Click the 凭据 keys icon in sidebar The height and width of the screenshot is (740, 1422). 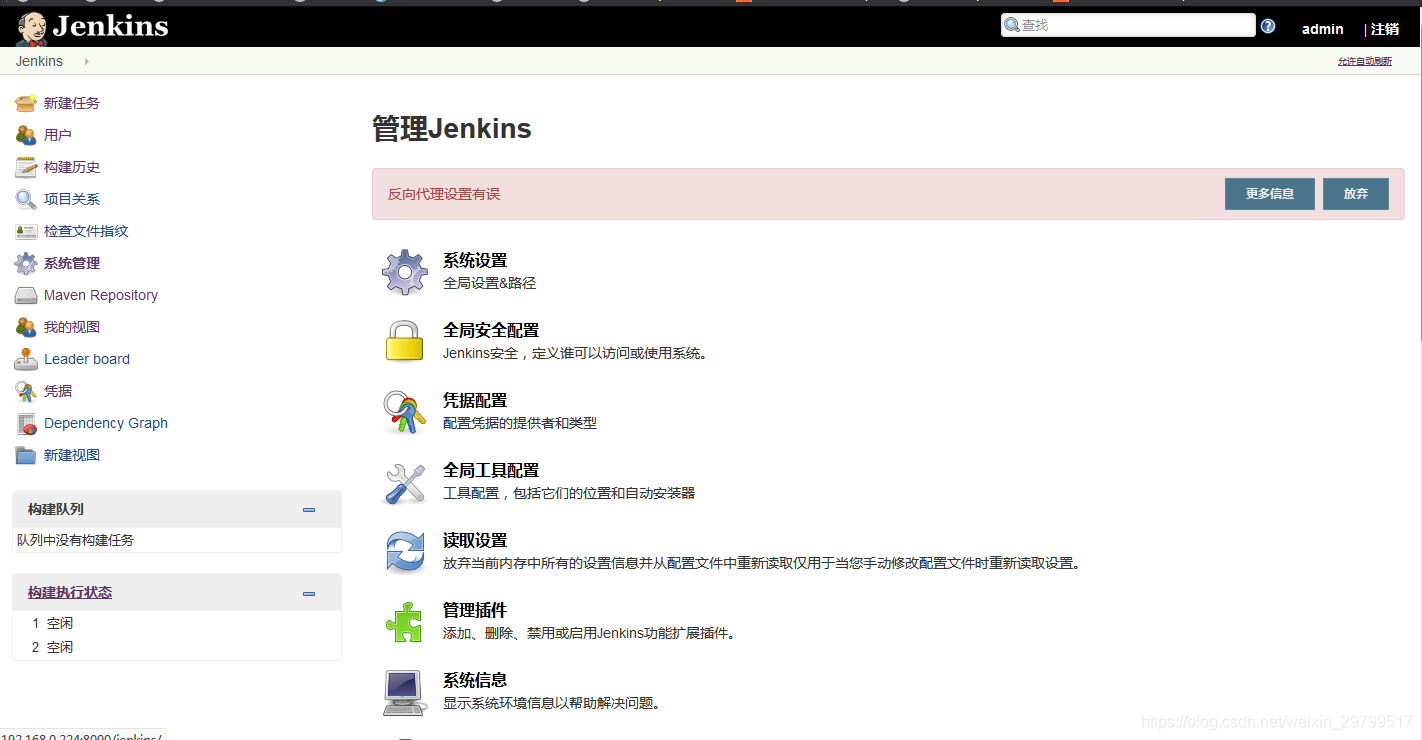(x=26, y=391)
